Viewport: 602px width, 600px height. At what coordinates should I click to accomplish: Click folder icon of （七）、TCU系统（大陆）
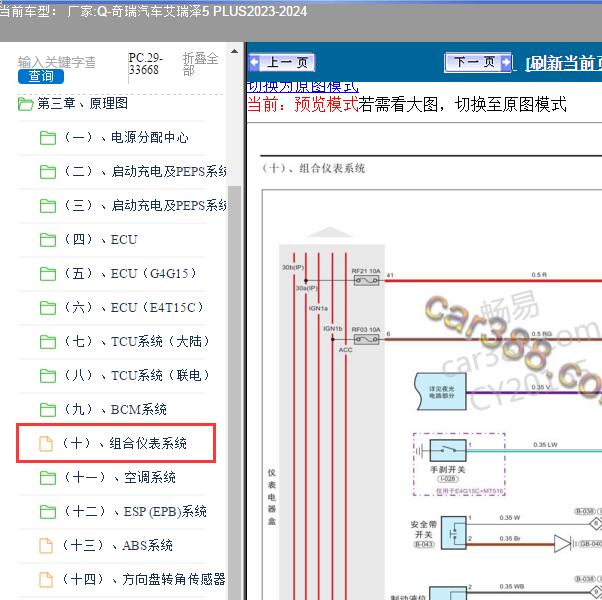tap(48, 342)
